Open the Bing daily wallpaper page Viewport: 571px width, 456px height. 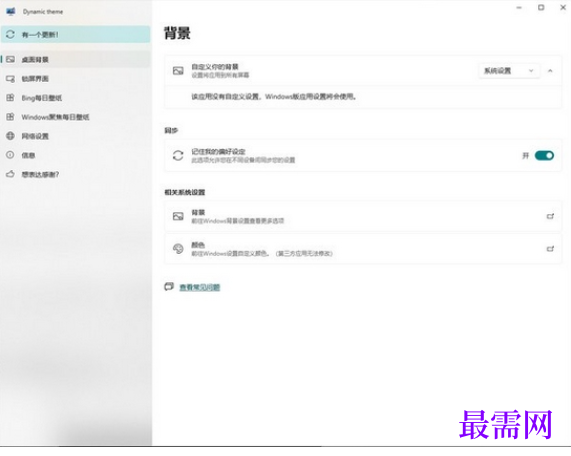(75, 98)
